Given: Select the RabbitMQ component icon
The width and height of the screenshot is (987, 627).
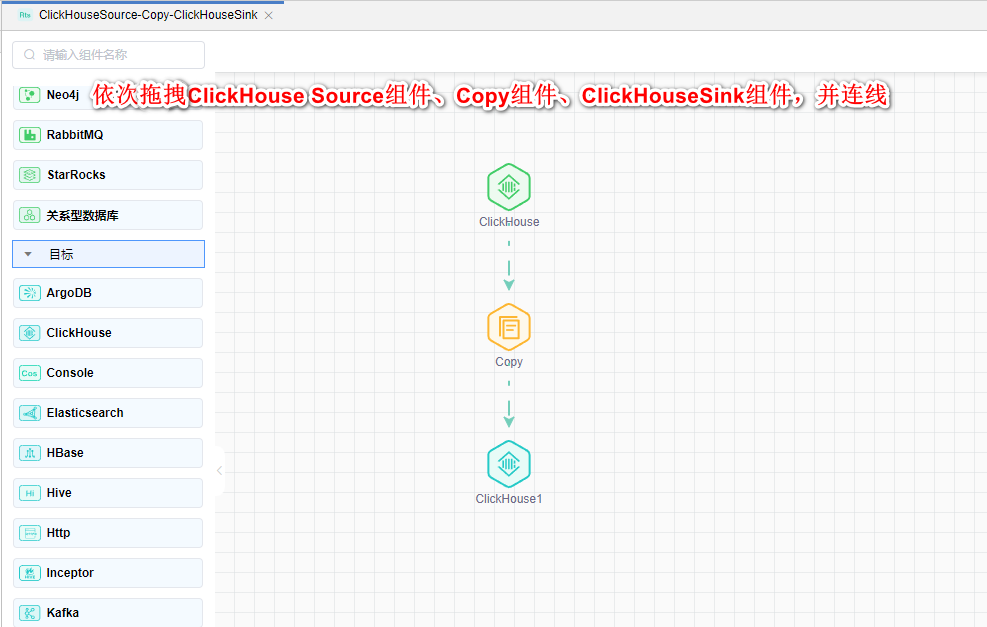Looking at the screenshot, I should coord(29,134).
